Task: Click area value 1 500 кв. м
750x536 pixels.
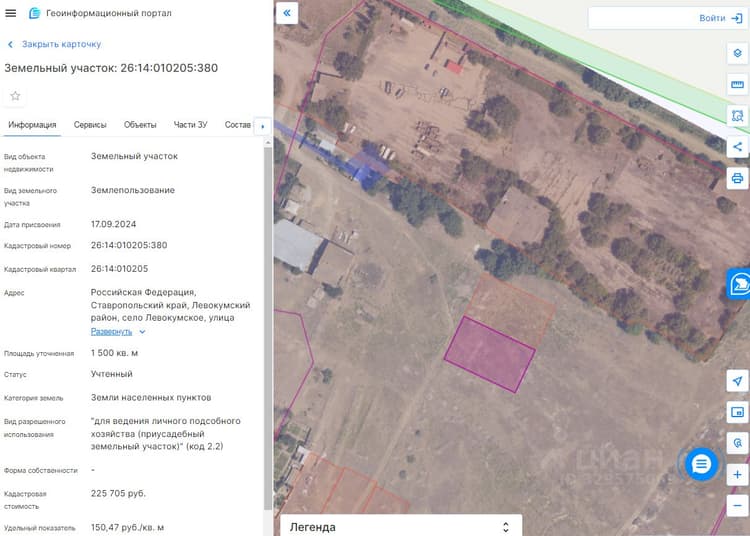Action: tap(114, 353)
